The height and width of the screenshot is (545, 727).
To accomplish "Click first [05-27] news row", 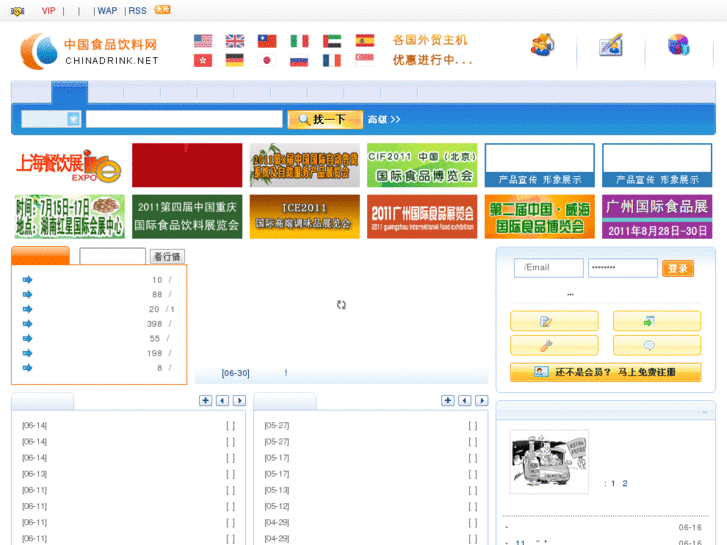I will 370,425.
